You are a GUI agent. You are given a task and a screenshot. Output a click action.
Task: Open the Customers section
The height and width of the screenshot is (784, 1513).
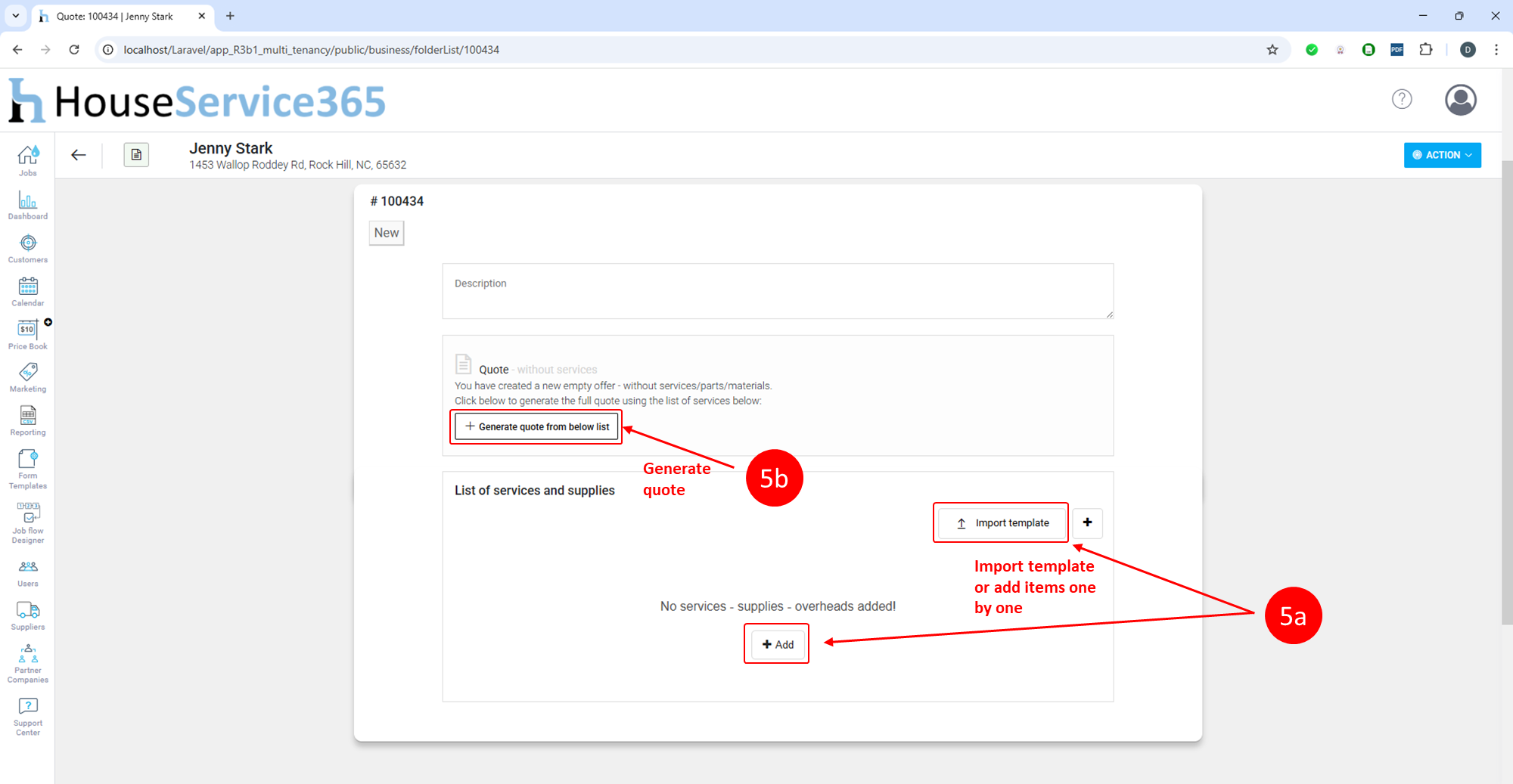pos(28,248)
